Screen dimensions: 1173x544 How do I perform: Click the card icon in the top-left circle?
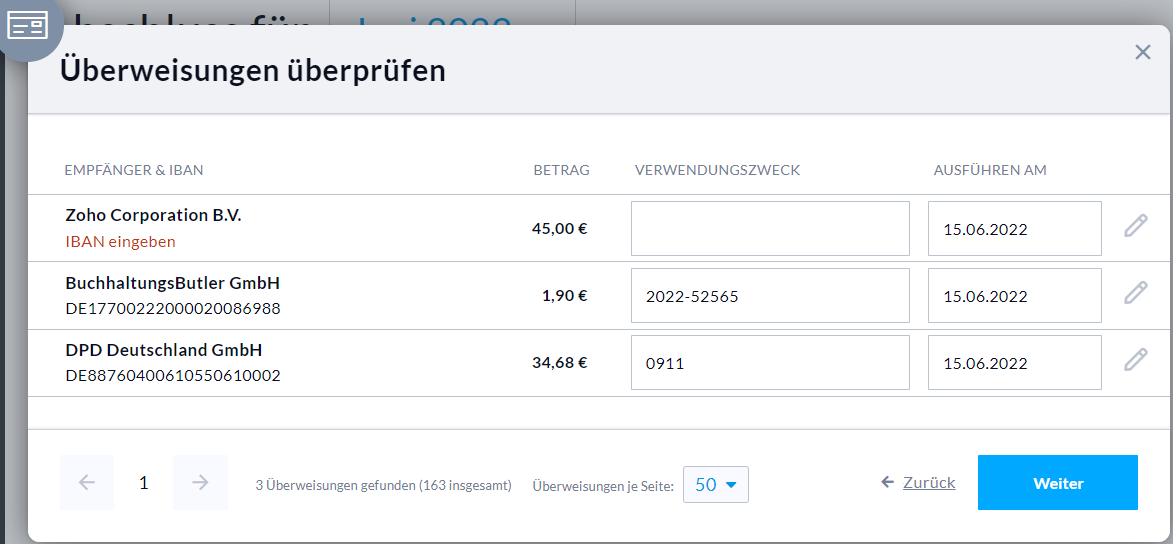click(x=28, y=25)
